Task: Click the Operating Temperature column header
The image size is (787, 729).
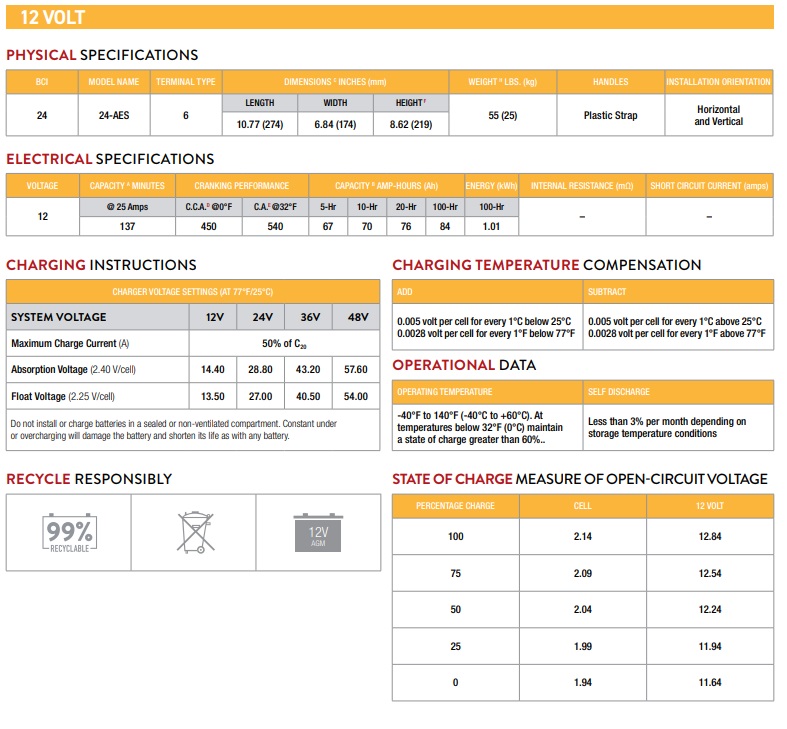Action: [443, 392]
